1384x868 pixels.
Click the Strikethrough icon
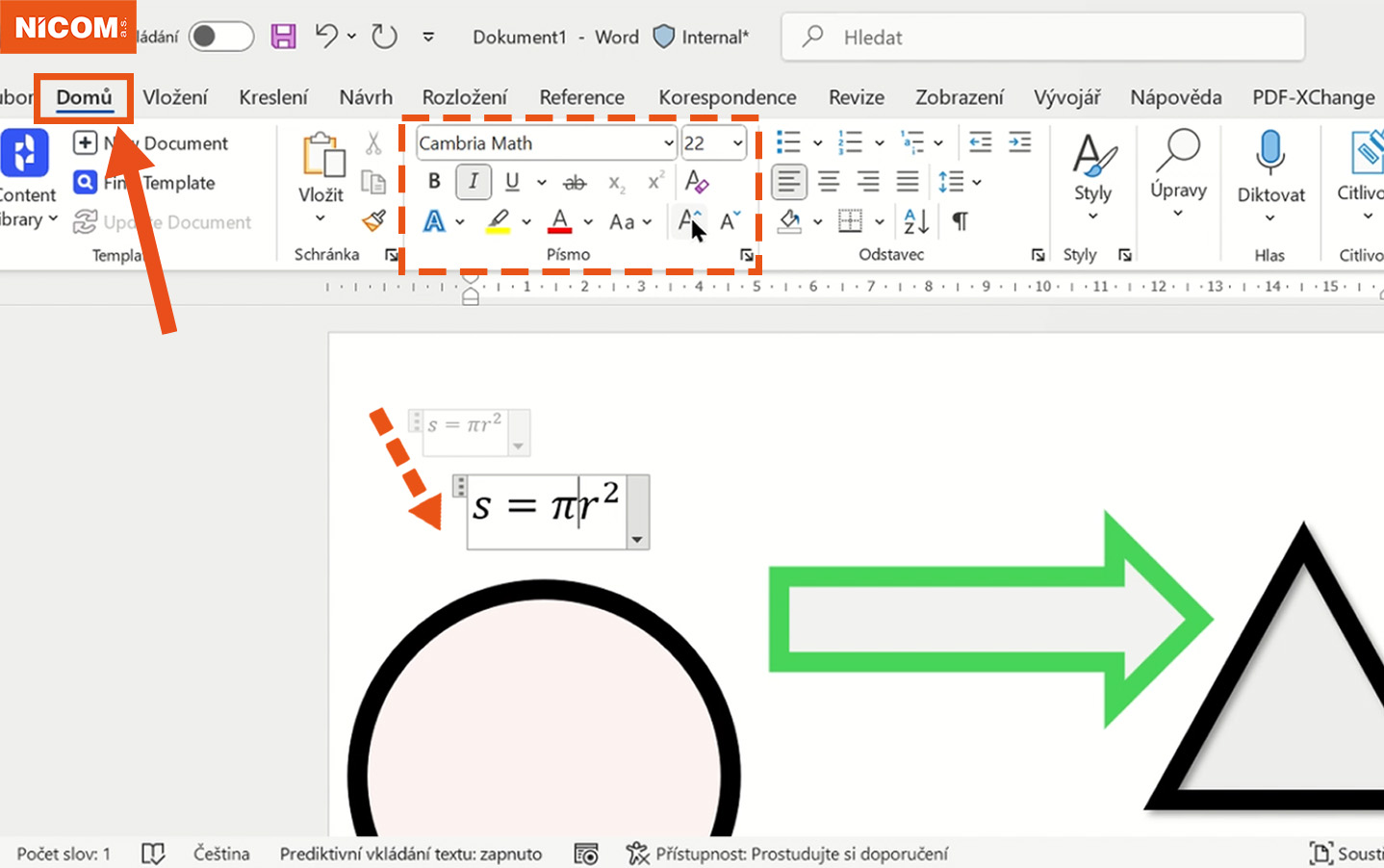[575, 182]
